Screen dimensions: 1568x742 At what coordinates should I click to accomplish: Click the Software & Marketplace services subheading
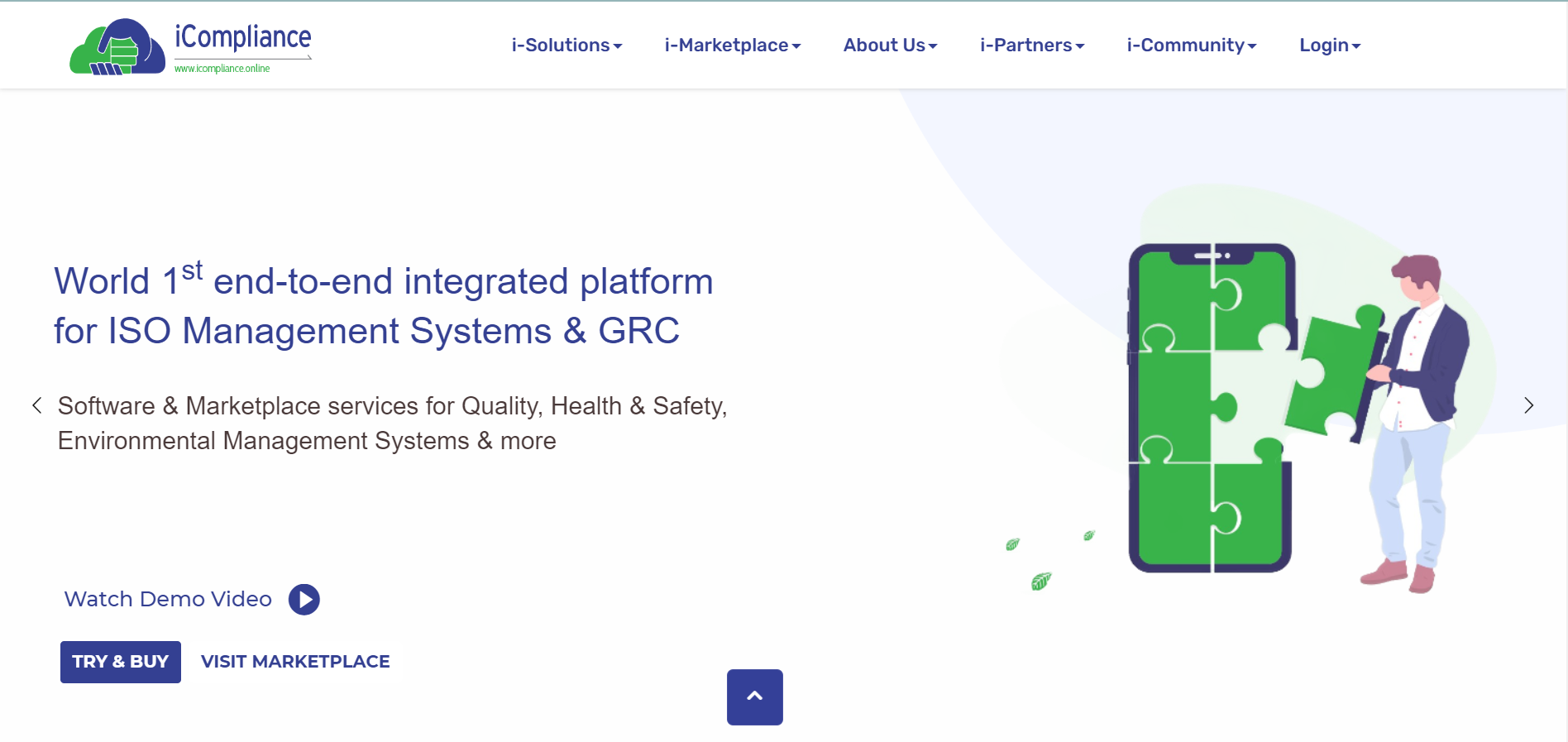point(392,423)
